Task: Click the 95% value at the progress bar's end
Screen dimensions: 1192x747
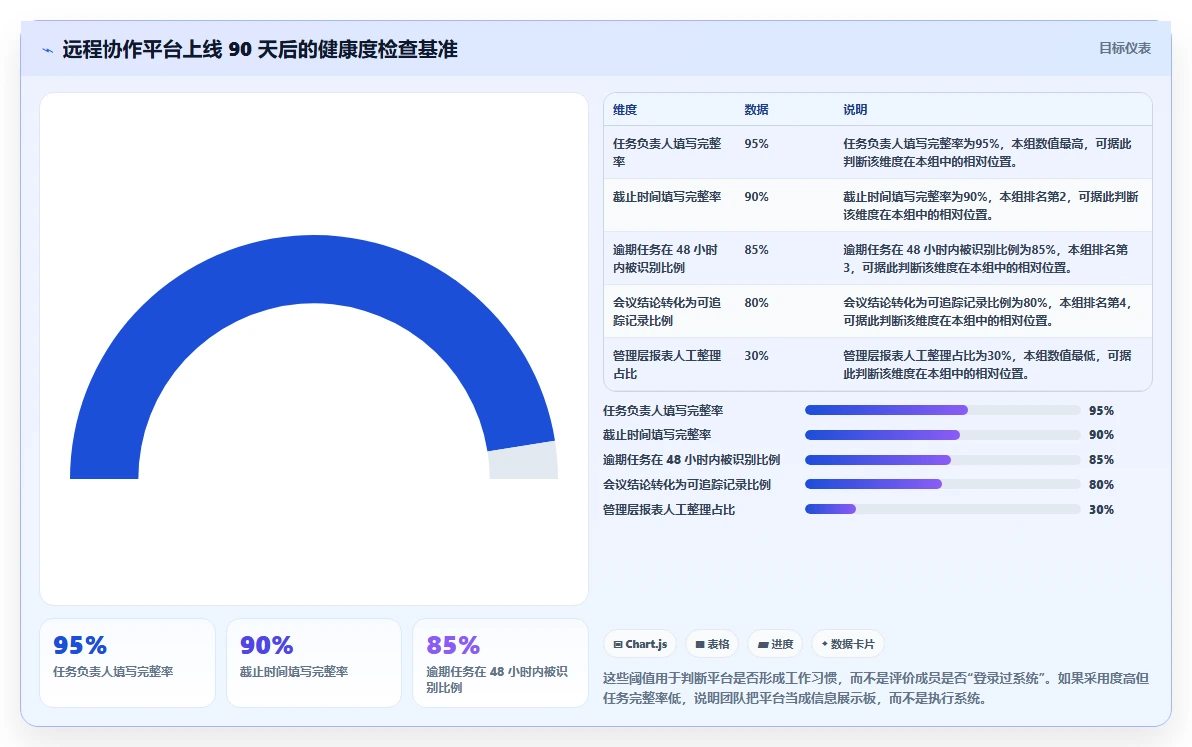Action: click(1101, 411)
